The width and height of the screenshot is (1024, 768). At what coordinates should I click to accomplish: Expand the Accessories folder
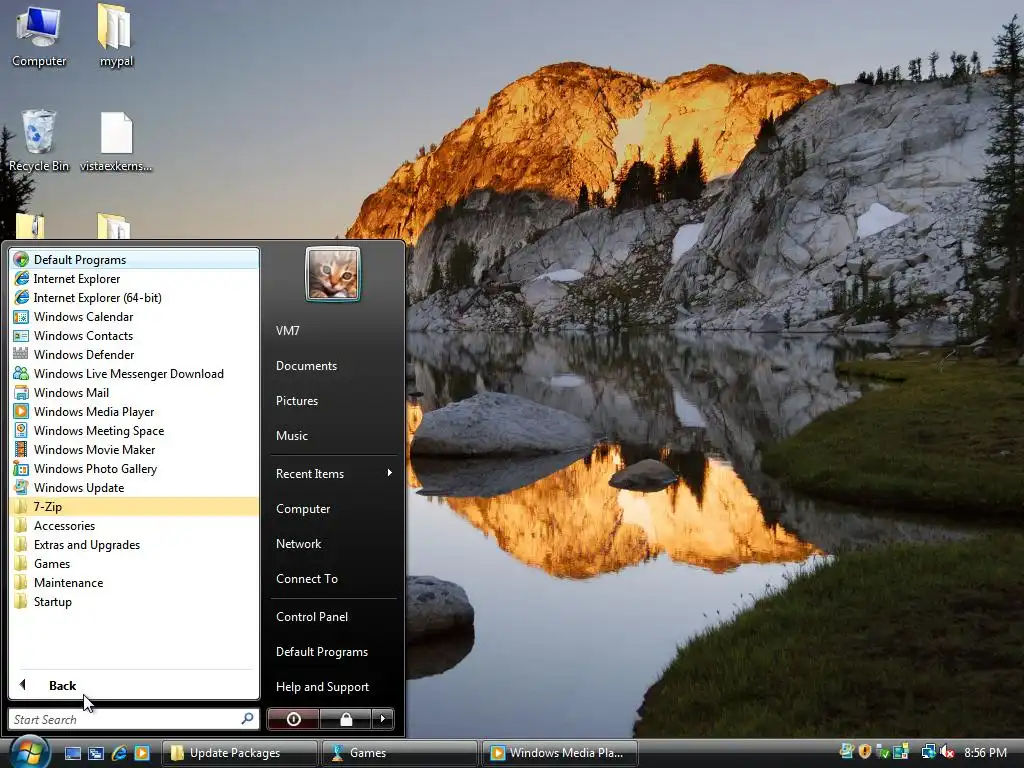[135, 526]
